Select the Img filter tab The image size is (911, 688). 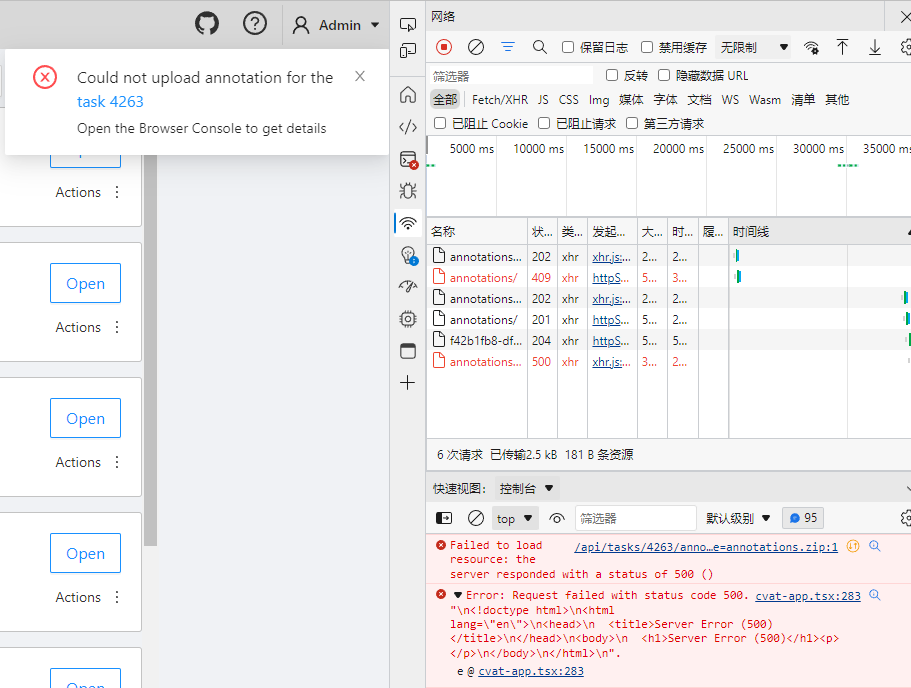coord(599,100)
